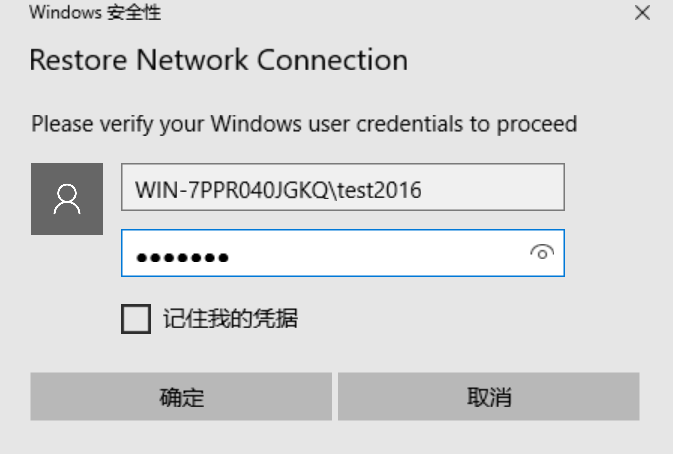Click the masked password dots
This screenshot has width=673, height=454.
182,257
